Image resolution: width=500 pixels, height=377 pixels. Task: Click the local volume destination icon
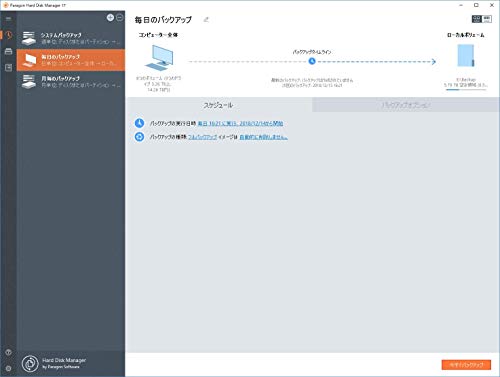click(x=466, y=56)
